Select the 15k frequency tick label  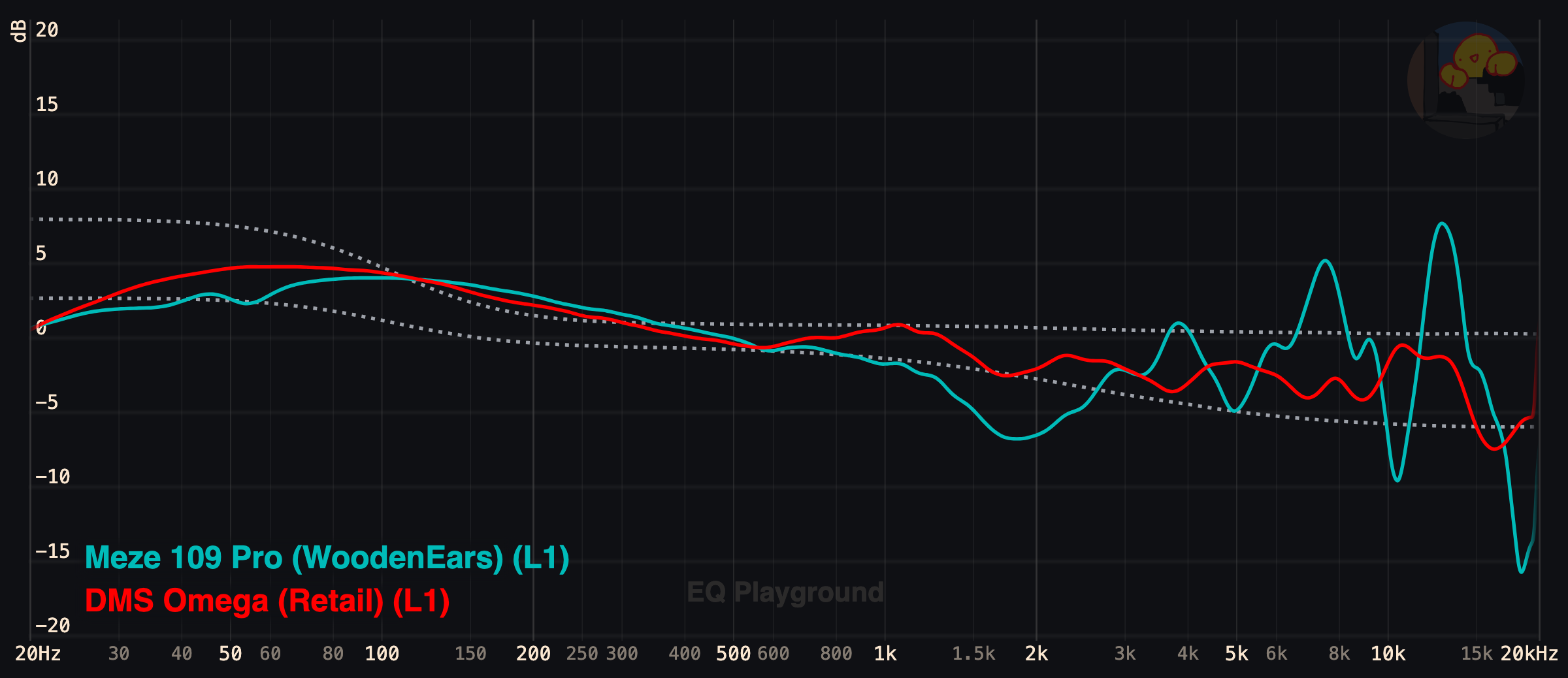(1477, 654)
